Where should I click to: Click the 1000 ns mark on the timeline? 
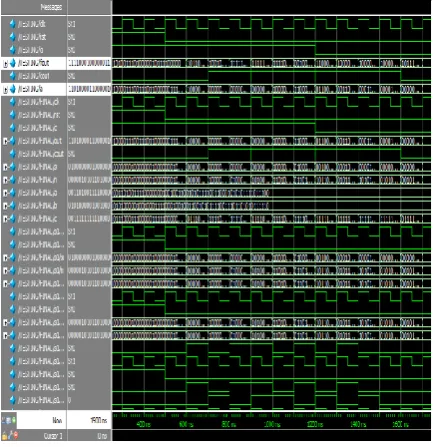tap(272, 424)
